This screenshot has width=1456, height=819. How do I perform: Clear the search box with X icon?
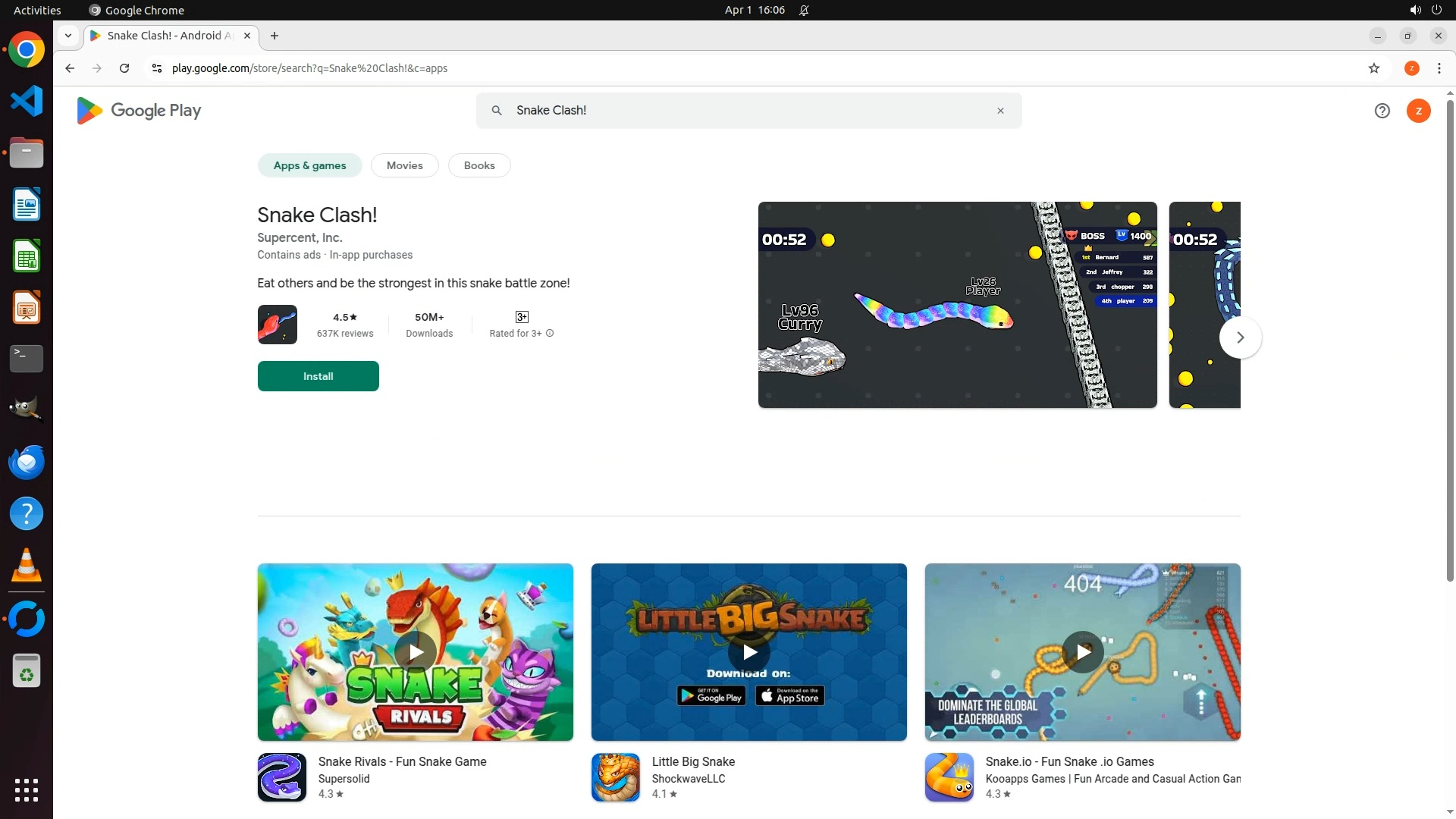click(1000, 111)
